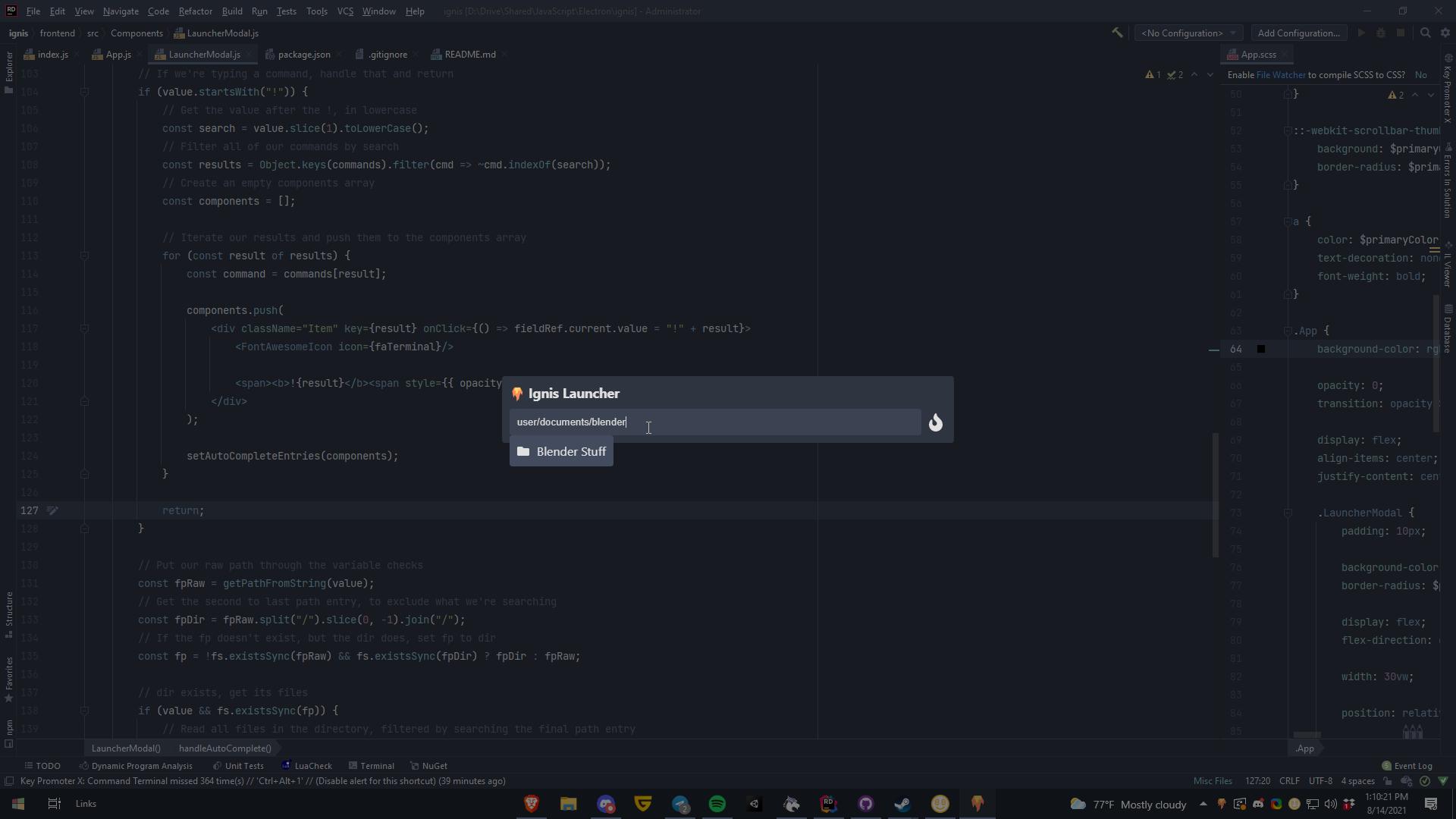Go to previous highlighted error arrow in LauncherModal.js
This screenshot has height=819, width=1456.
point(1194,75)
